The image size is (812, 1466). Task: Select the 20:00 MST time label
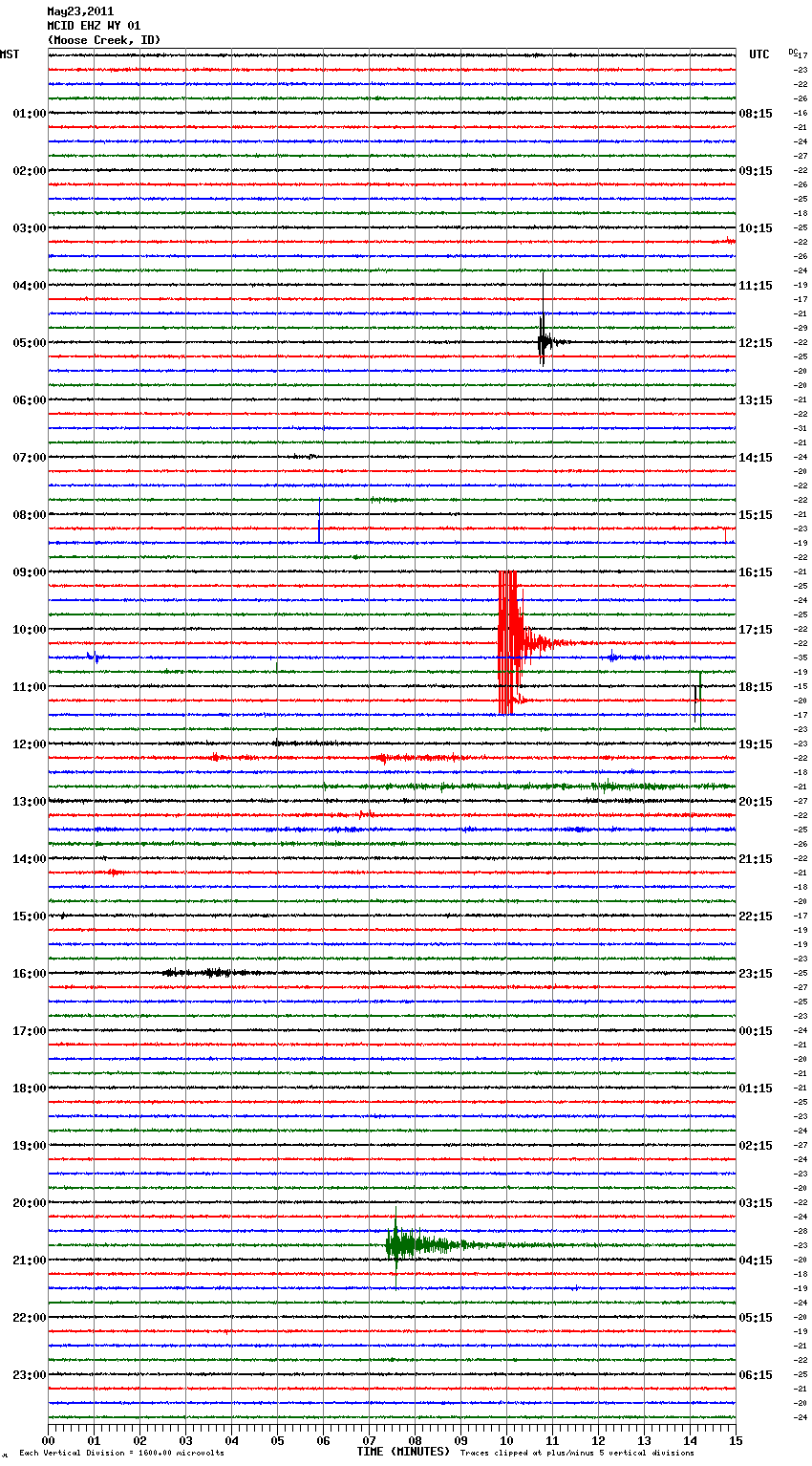pyautogui.click(x=29, y=1203)
